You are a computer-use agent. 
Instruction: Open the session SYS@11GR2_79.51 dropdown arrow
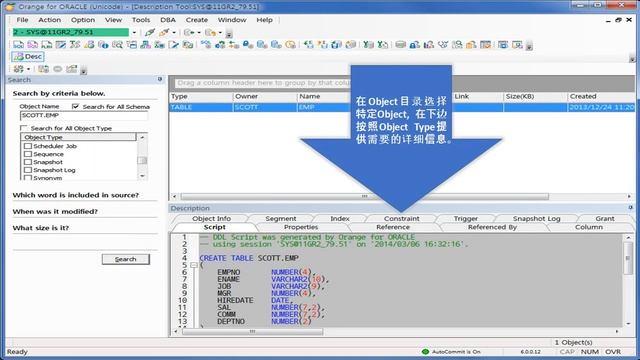[134, 32]
